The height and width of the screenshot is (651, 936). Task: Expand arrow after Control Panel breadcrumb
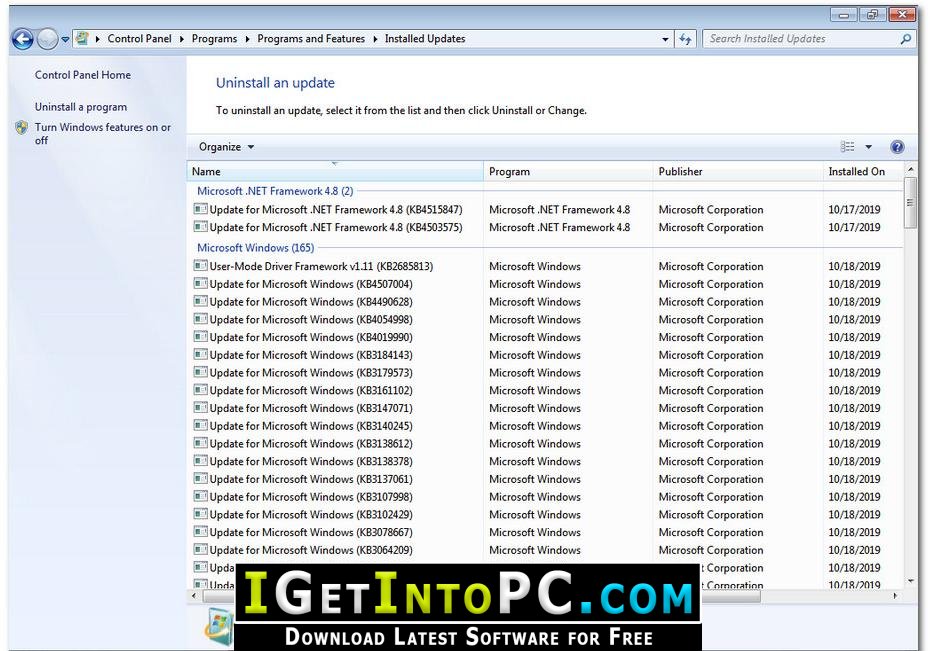pyautogui.click(x=182, y=39)
